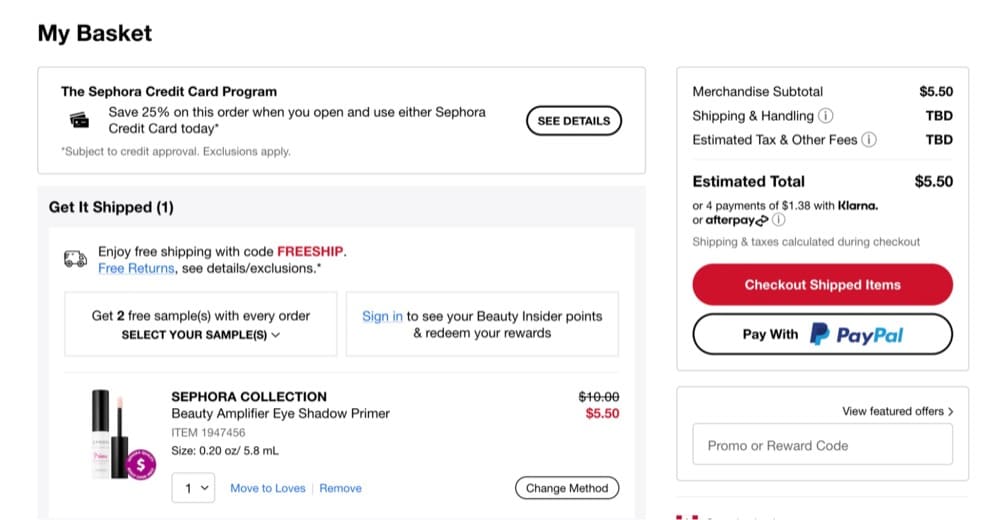Click the Shipping & Handling info icon
This screenshot has height=520, width=1000.
tap(825, 115)
